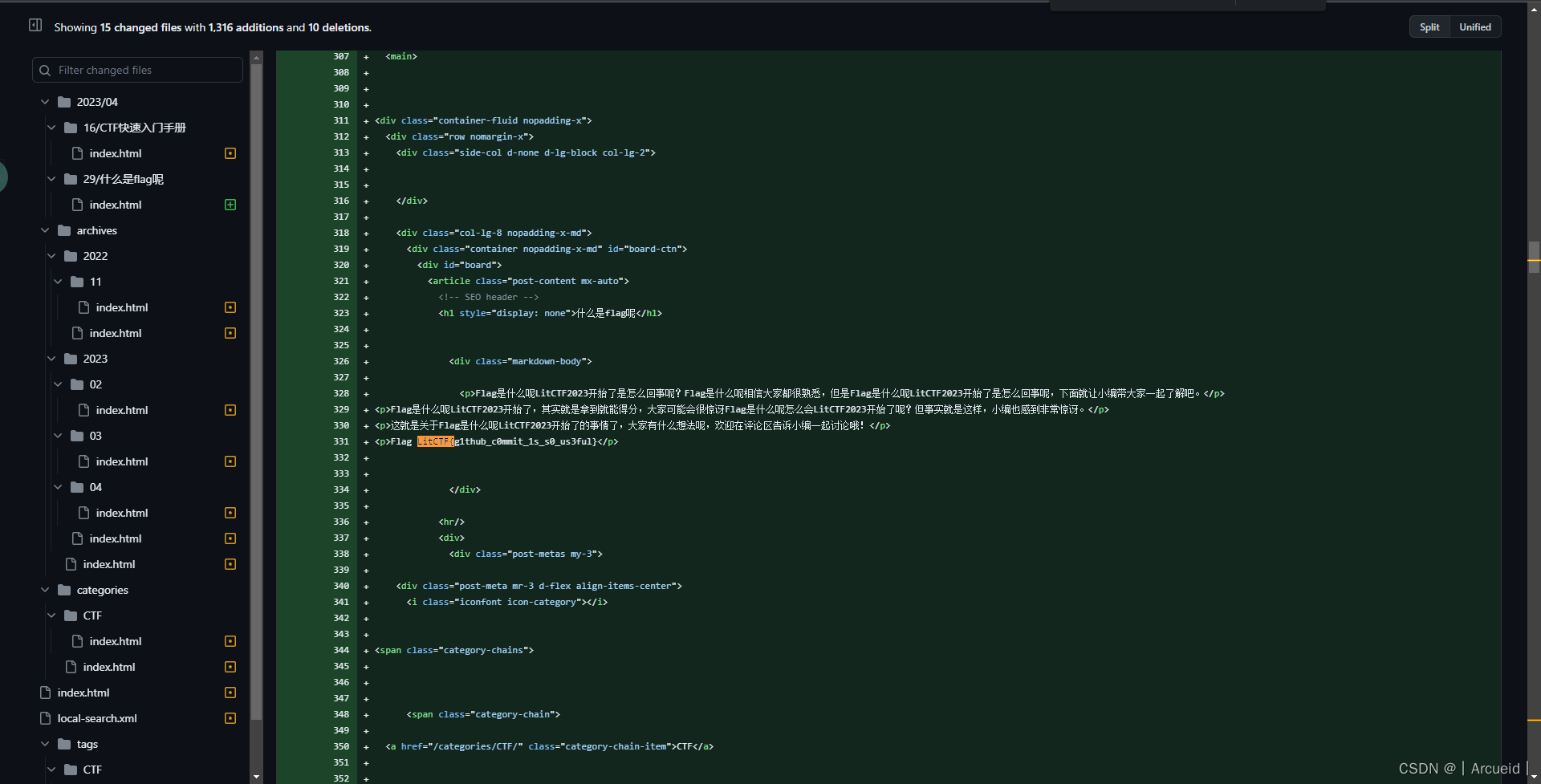
Task: Click the Split diff view button
Action: (1429, 27)
